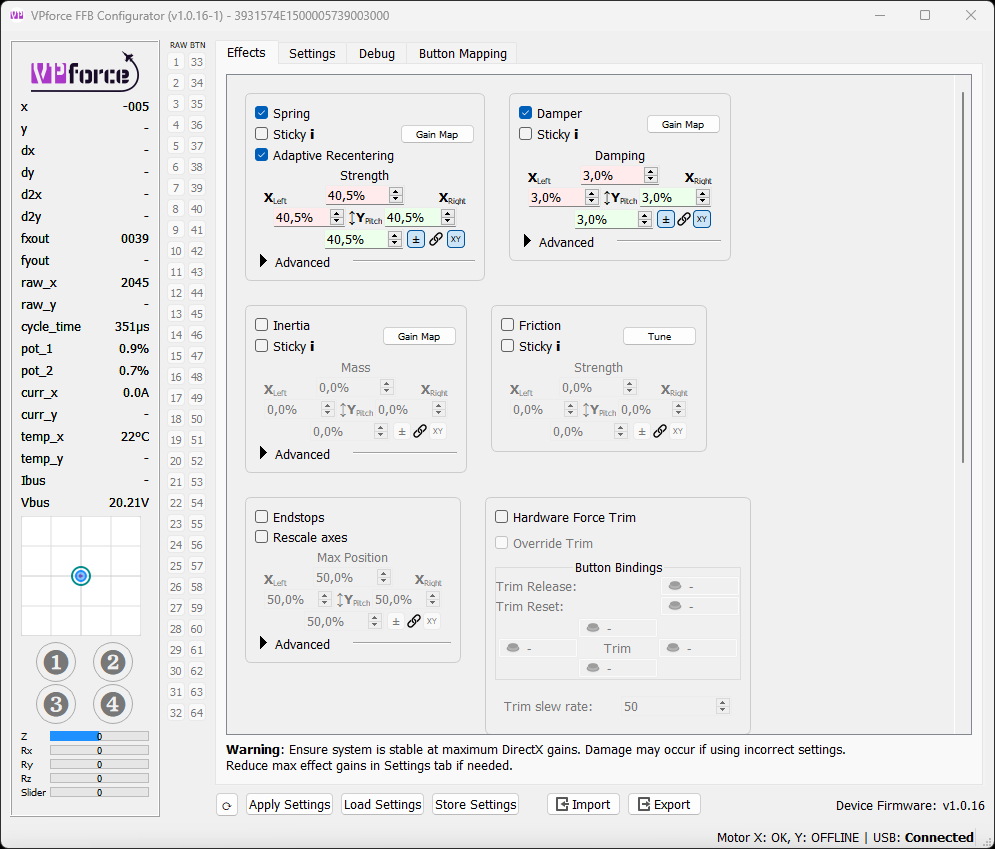The height and width of the screenshot is (849, 995).
Task: Click the ± symmetry button in Damper panel
Action: [665, 219]
